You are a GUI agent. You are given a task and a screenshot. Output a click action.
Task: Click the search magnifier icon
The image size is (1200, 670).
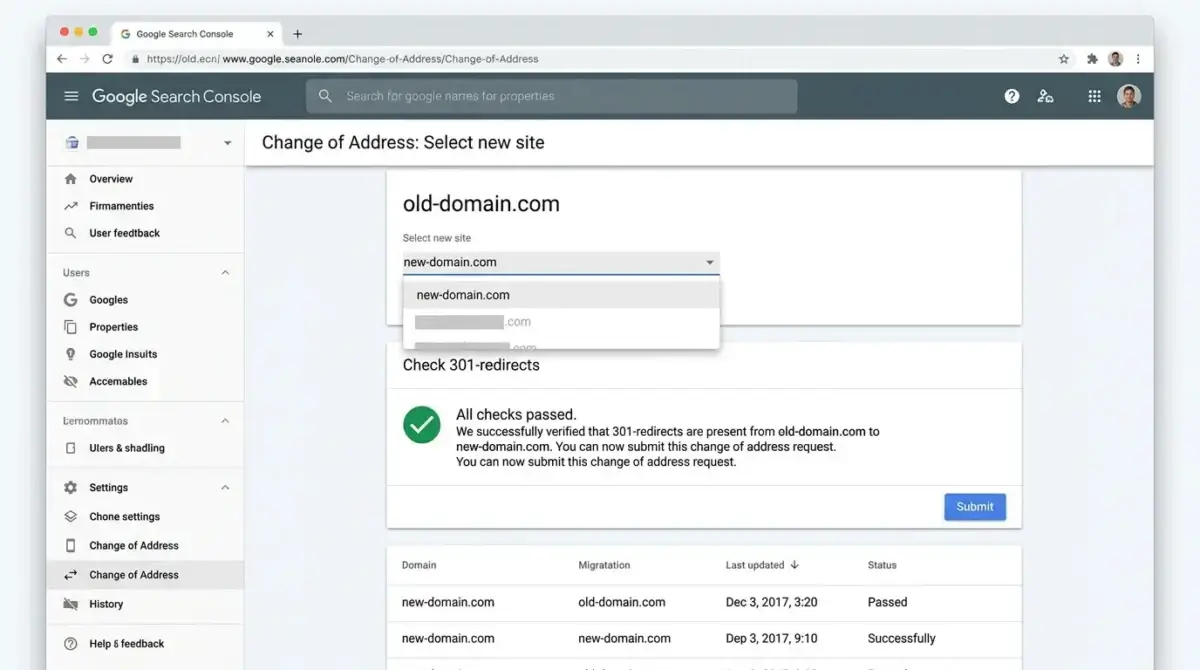[325, 96]
